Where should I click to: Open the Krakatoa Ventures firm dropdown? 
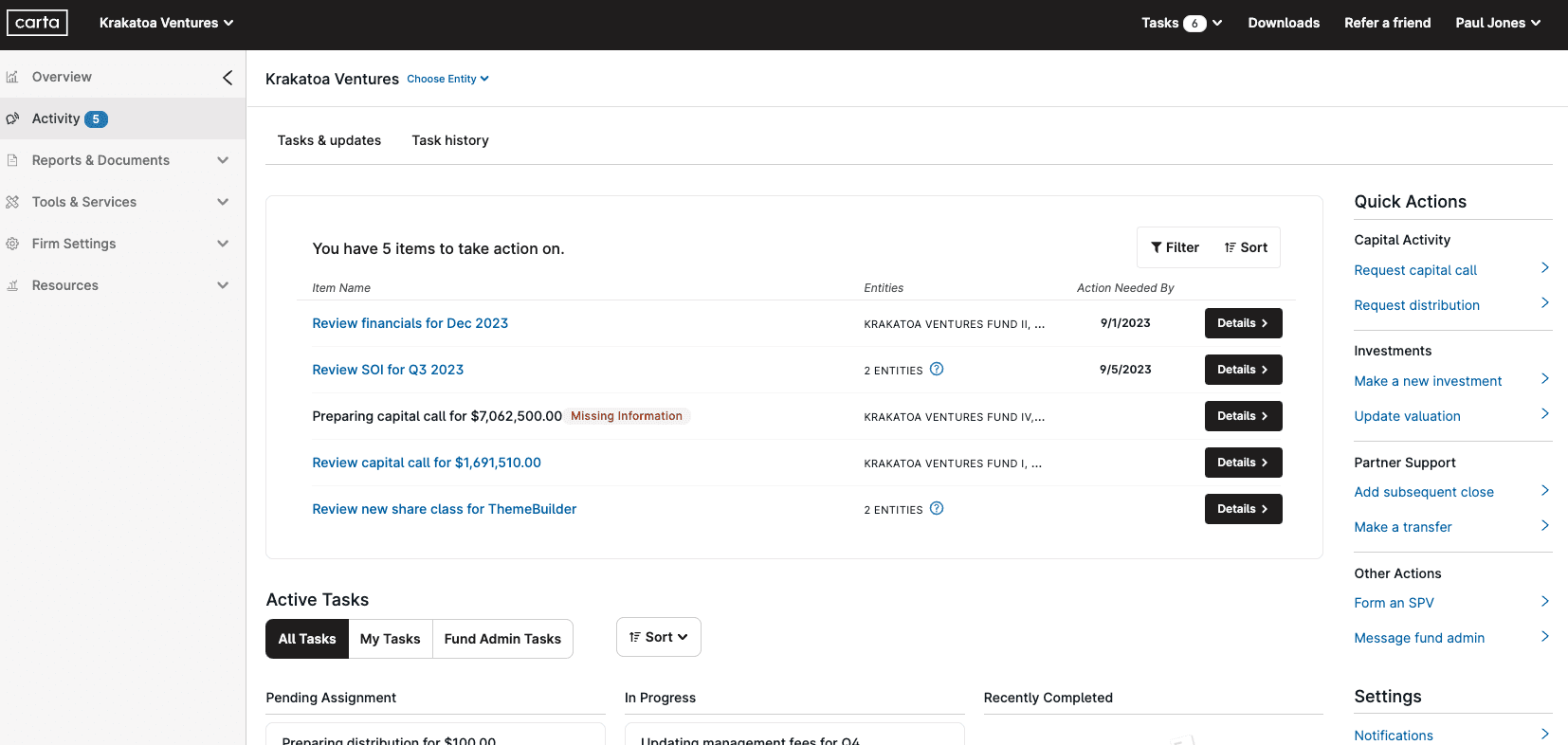[166, 23]
